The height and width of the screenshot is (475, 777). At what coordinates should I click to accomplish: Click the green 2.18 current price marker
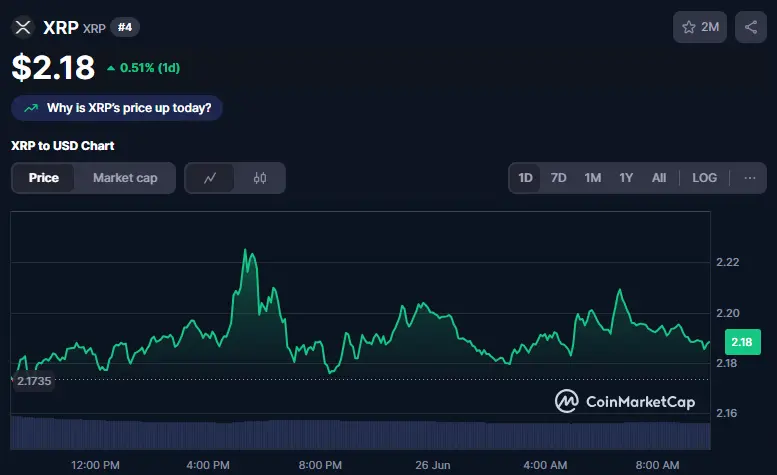coord(742,342)
